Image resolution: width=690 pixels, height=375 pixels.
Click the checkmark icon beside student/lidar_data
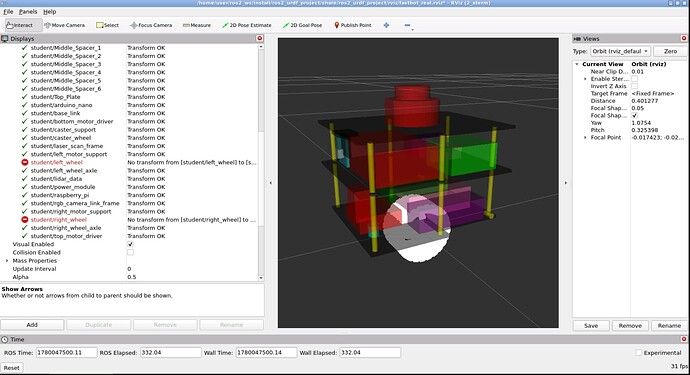(25, 179)
